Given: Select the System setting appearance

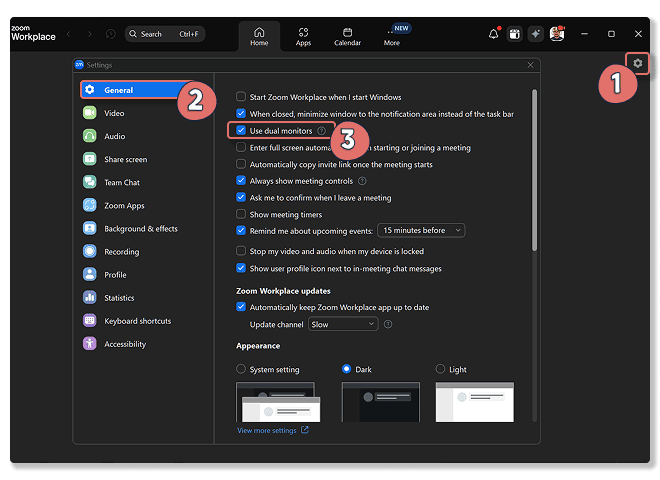Looking at the screenshot, I should [241, 369].
